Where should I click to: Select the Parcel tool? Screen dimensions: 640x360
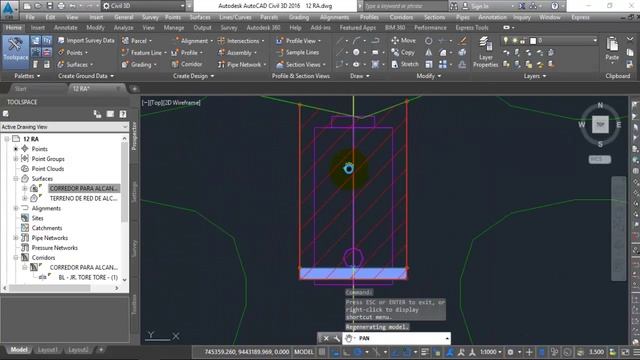[137, 41]
